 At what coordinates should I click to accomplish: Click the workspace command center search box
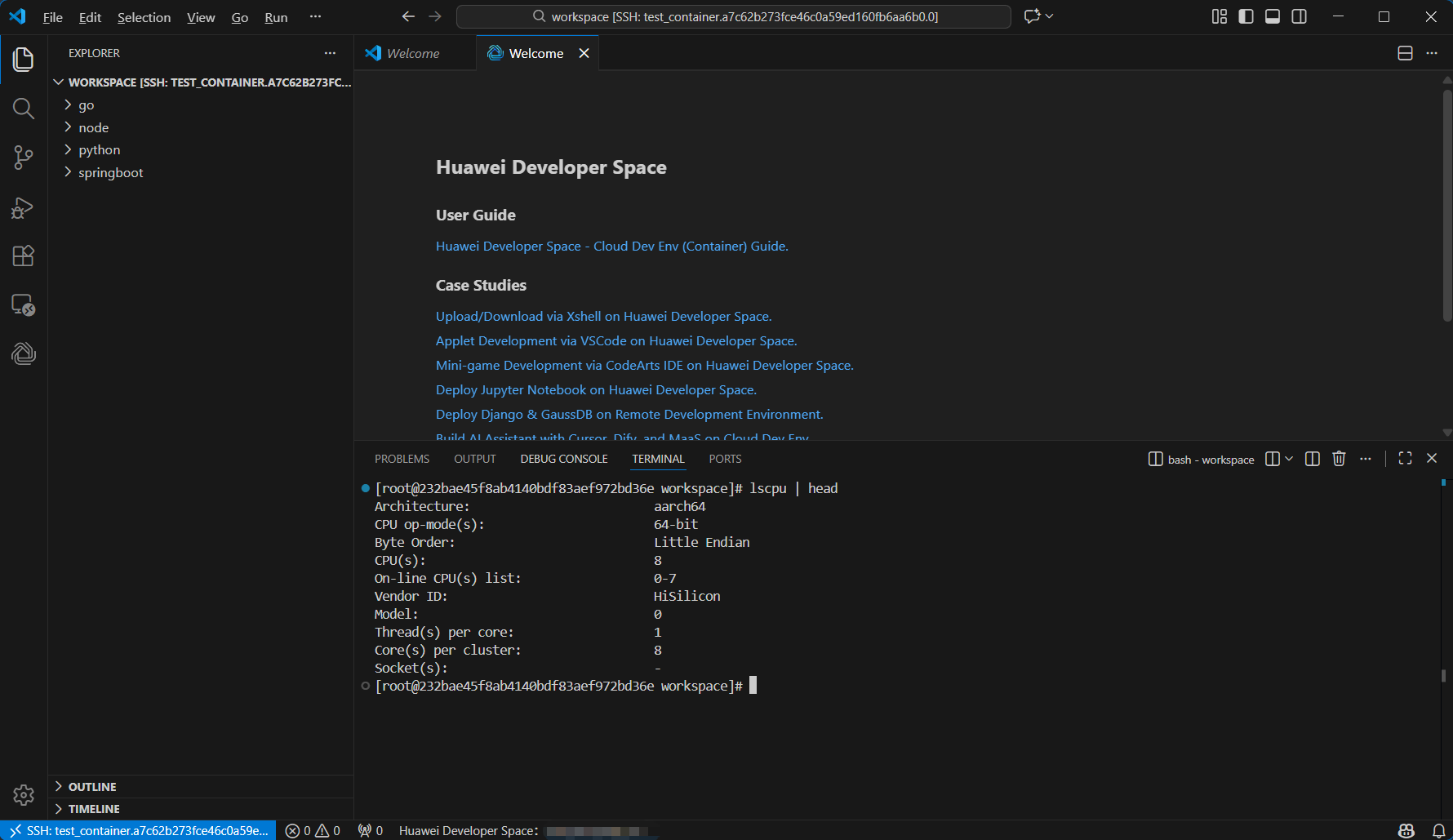point(734,16)
